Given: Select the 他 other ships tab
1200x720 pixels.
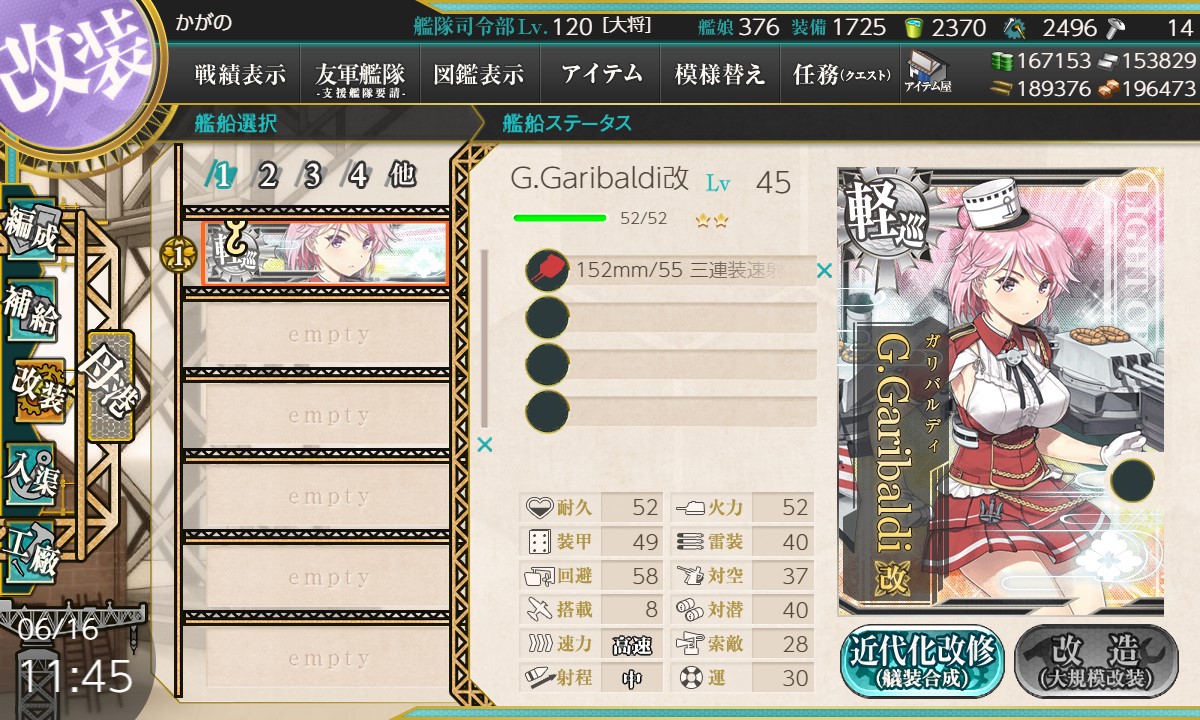Looking at the screenshot, I should (x=402, y=175).
